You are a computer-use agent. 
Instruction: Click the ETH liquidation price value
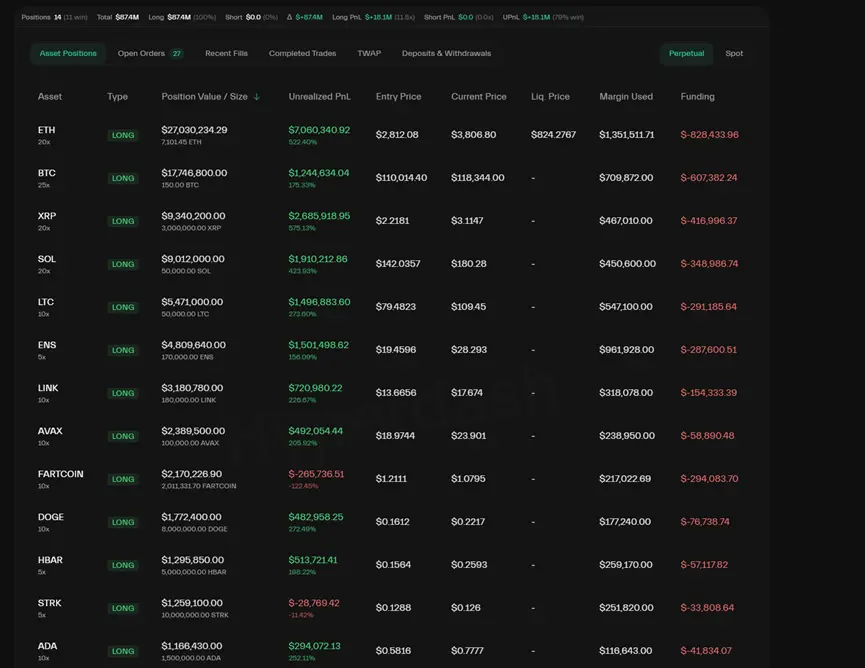point(553,135)
